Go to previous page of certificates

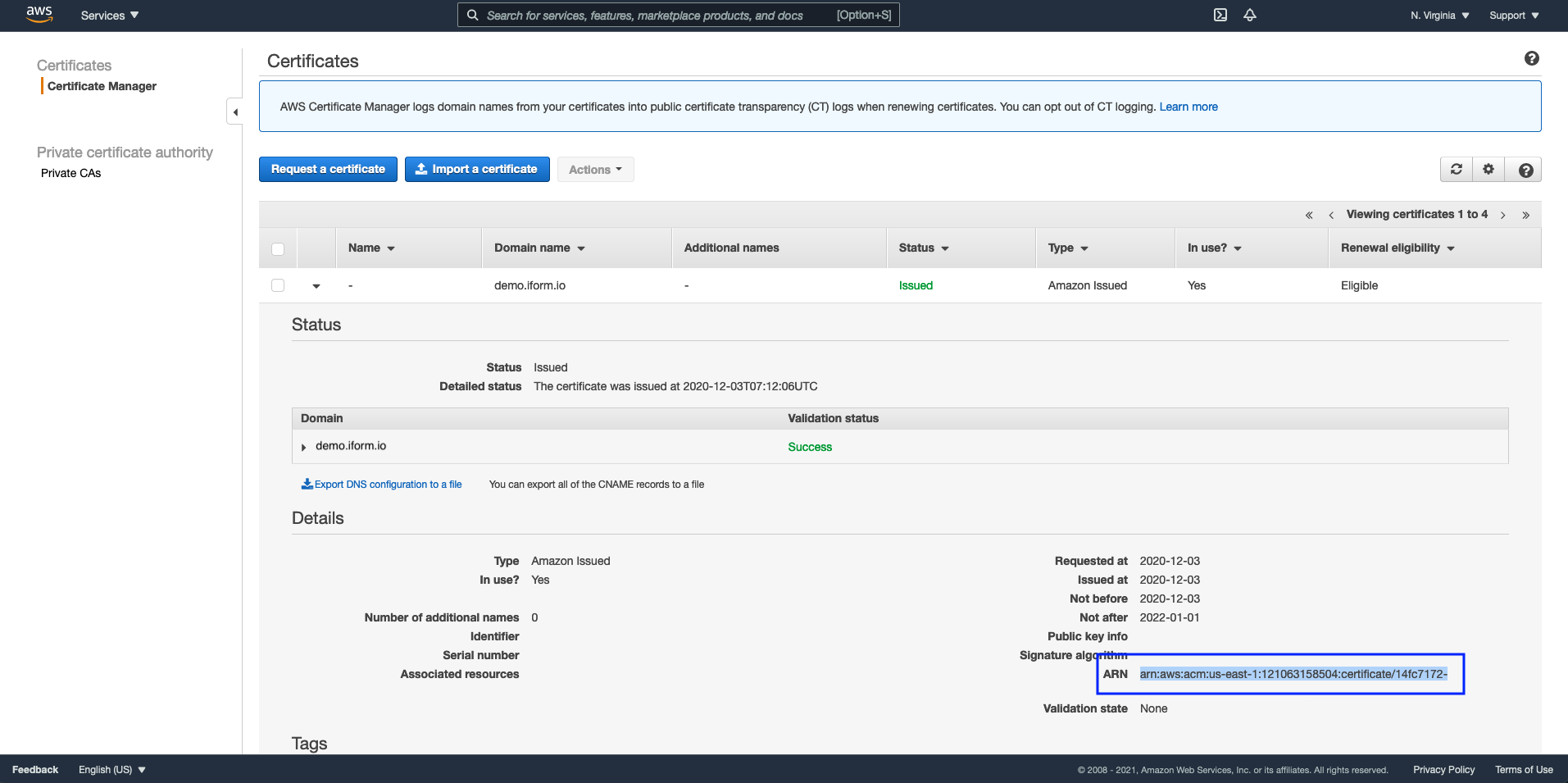(1331, 215)
